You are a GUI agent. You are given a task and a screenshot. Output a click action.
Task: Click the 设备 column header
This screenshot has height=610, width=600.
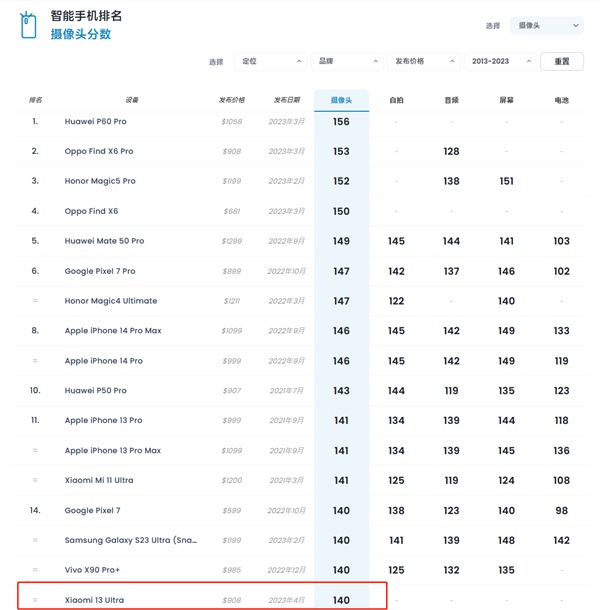(x=132, y=100)
